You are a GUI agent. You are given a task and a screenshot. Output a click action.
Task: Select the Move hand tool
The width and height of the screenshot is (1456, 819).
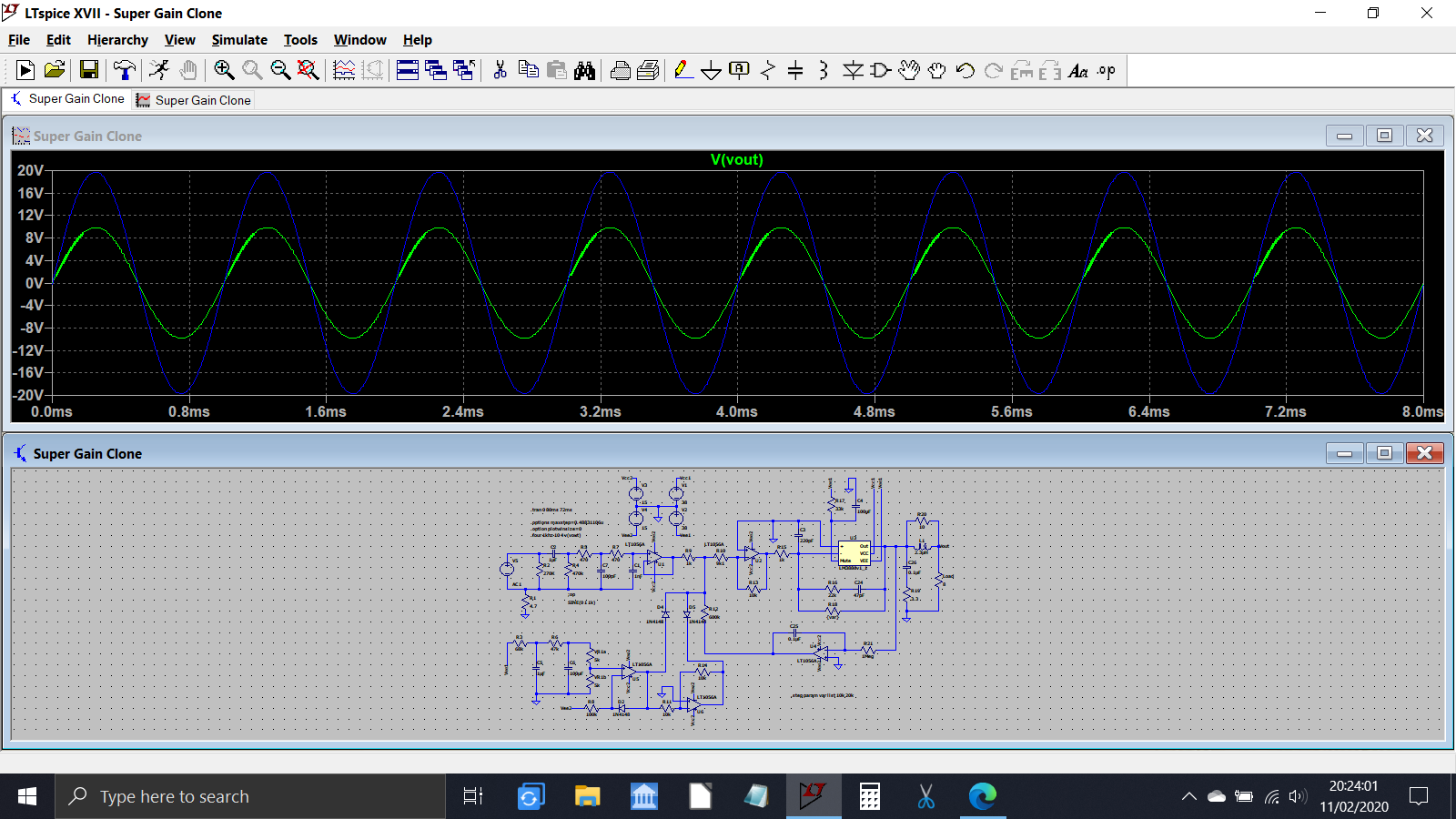click(x=908, y=70)
